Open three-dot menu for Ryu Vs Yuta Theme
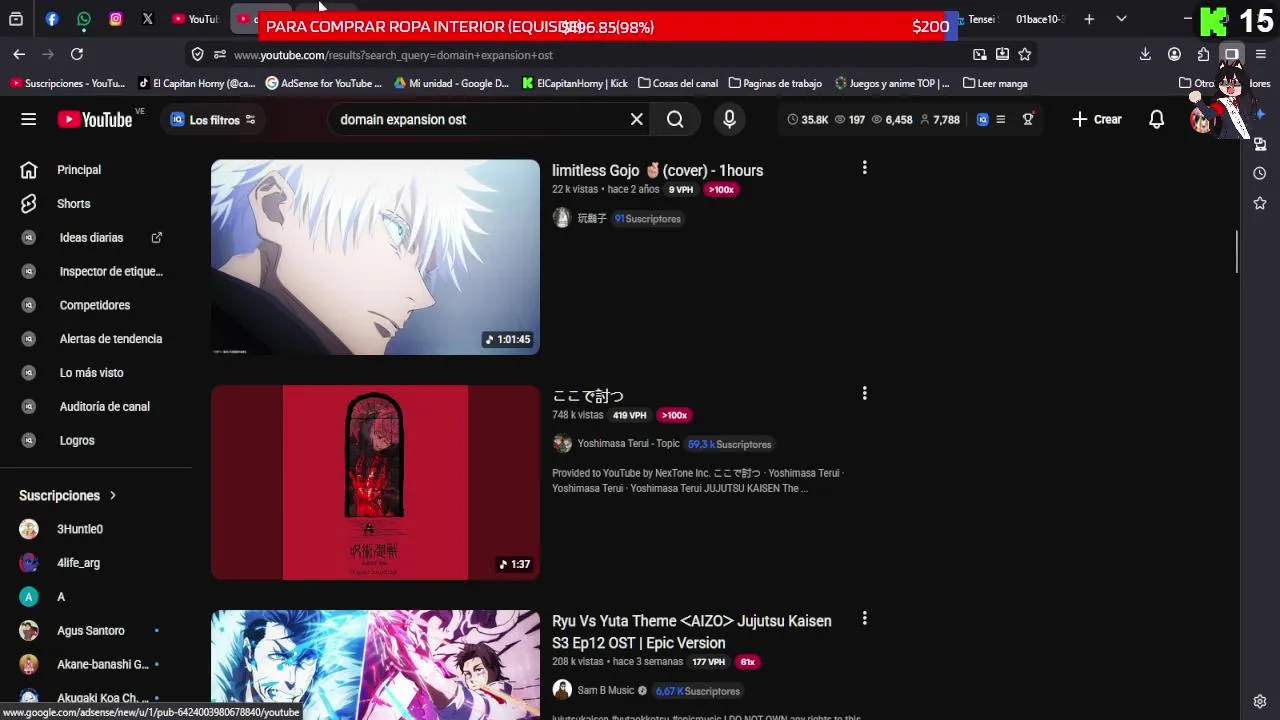 (x=864, y=619)
